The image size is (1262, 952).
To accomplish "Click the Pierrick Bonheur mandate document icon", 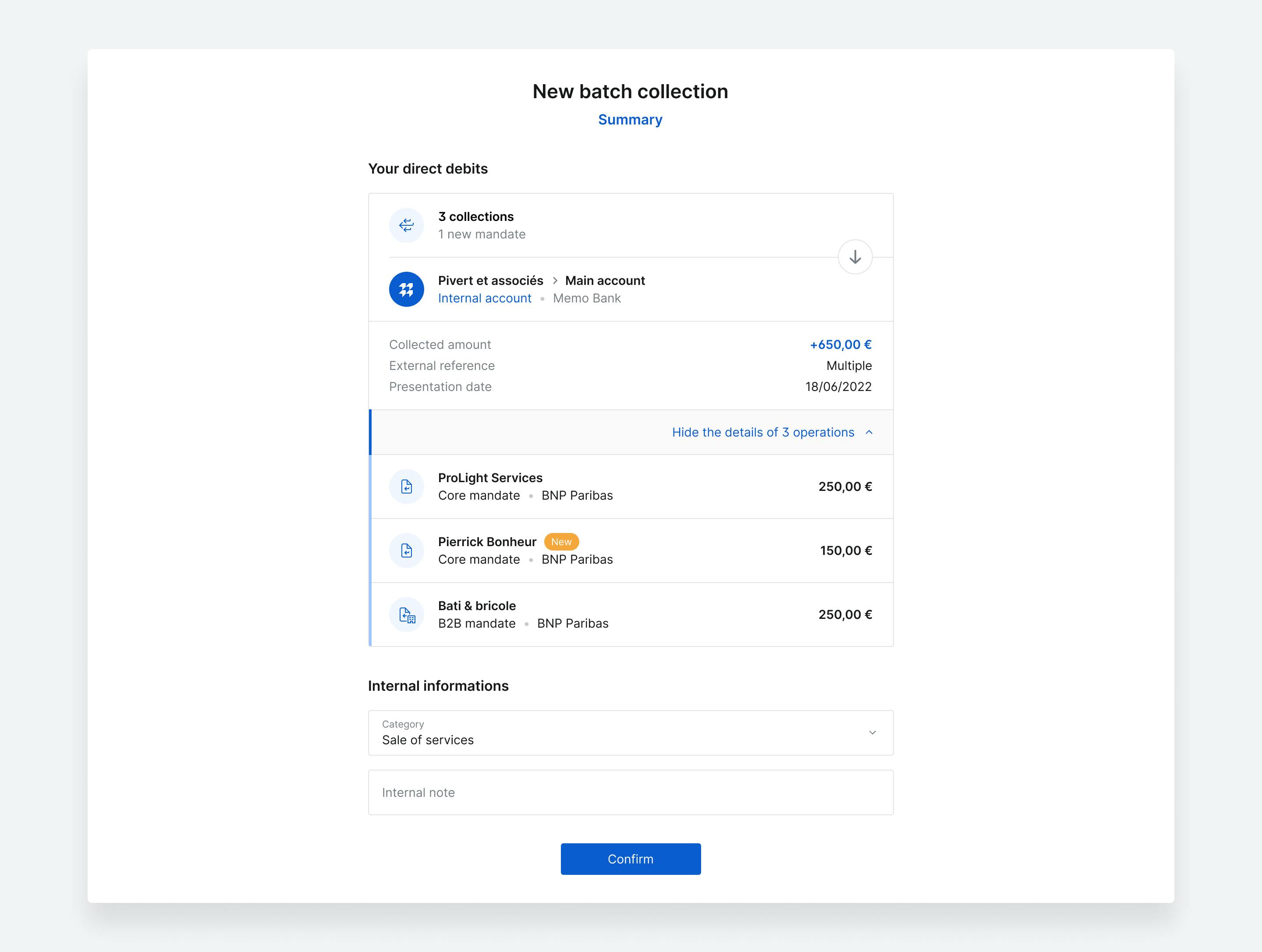I will point(406,550).
